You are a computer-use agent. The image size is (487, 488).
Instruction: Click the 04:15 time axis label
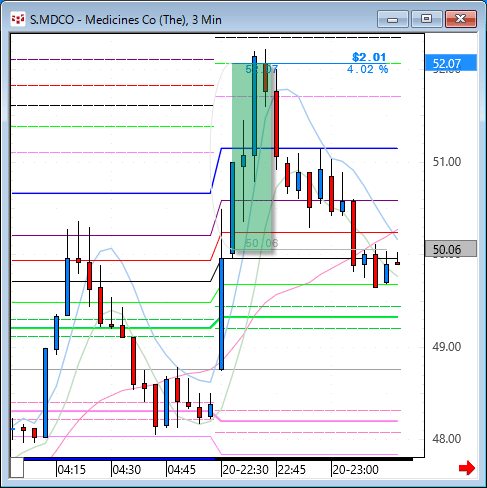click(x=71, y=470)
